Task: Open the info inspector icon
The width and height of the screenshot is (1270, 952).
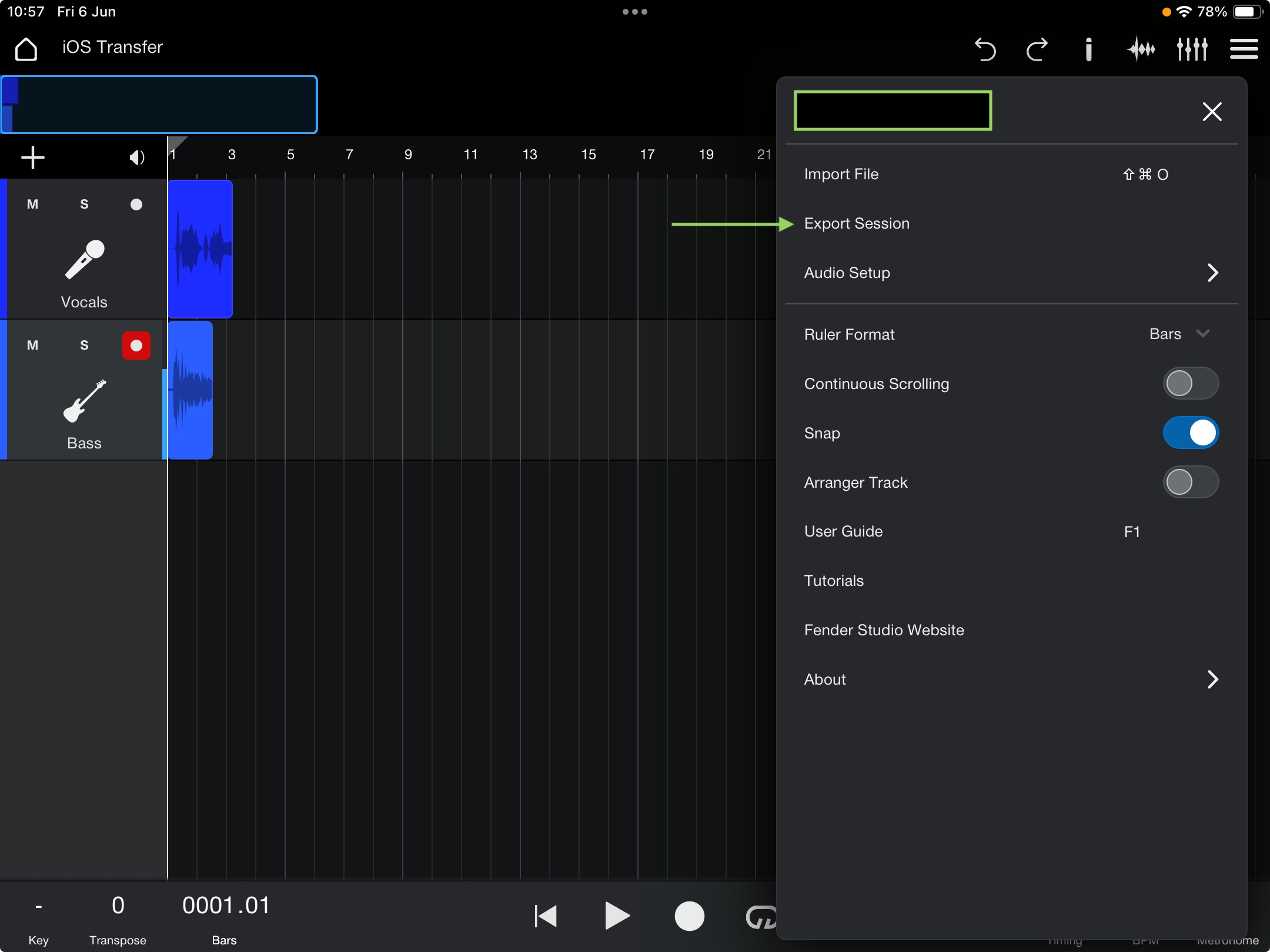Action: pos(1088,49)
